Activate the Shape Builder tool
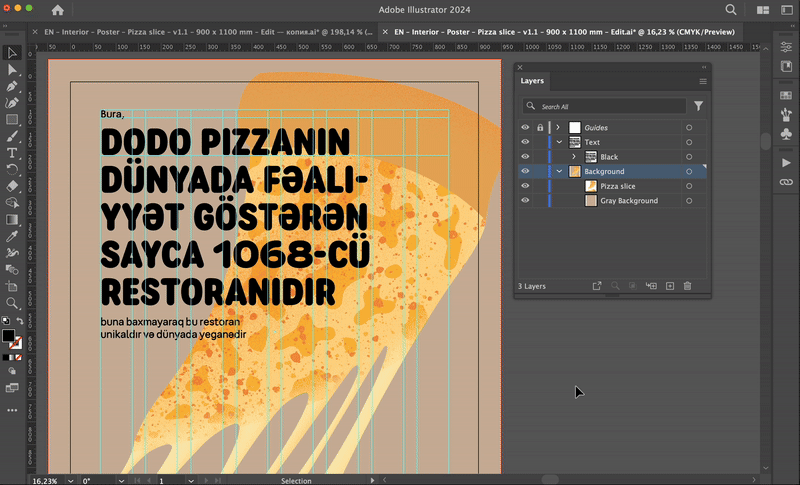Screen dimensions: 800x485 [12, 203]
